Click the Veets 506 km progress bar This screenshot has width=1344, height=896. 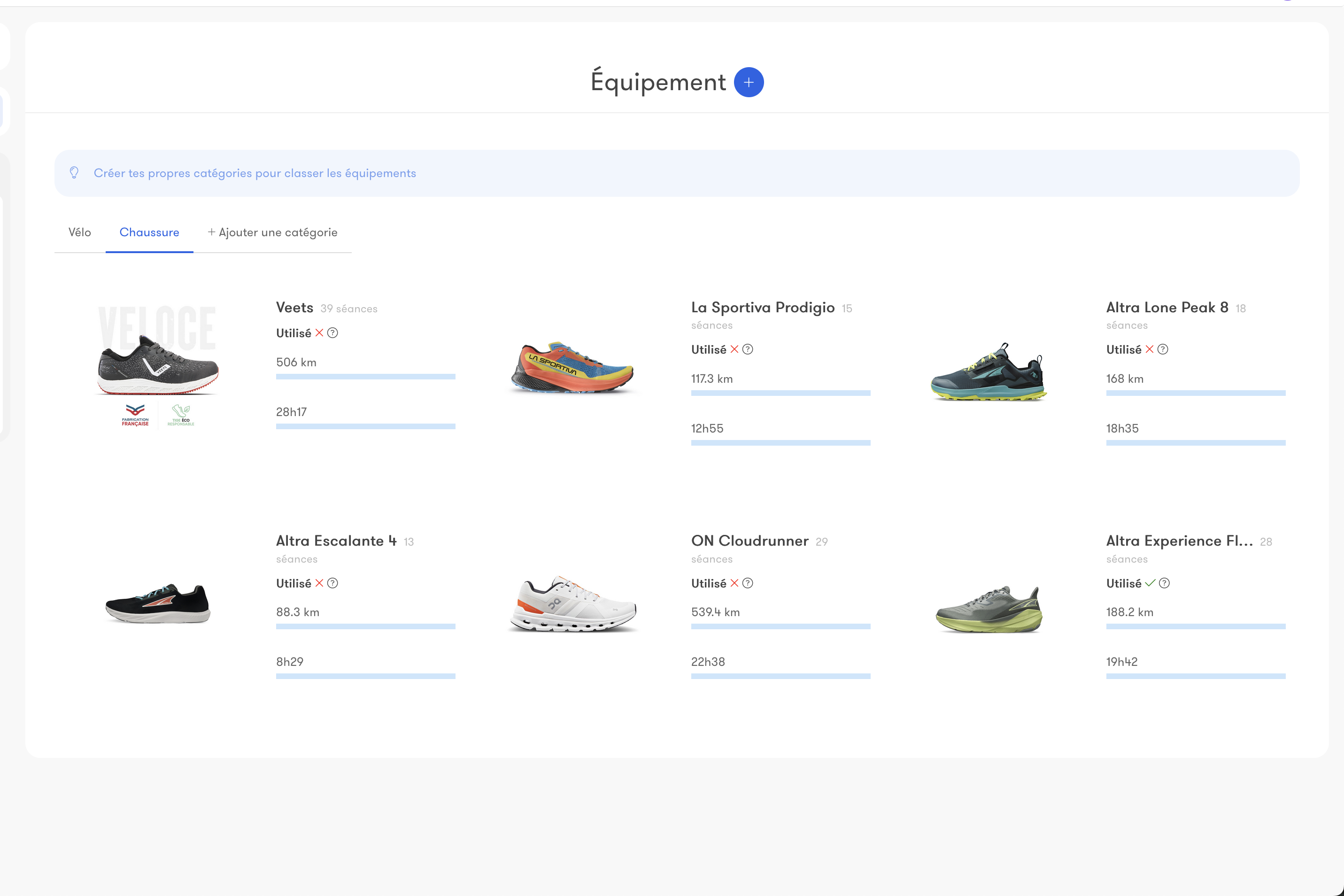point(365,377)
